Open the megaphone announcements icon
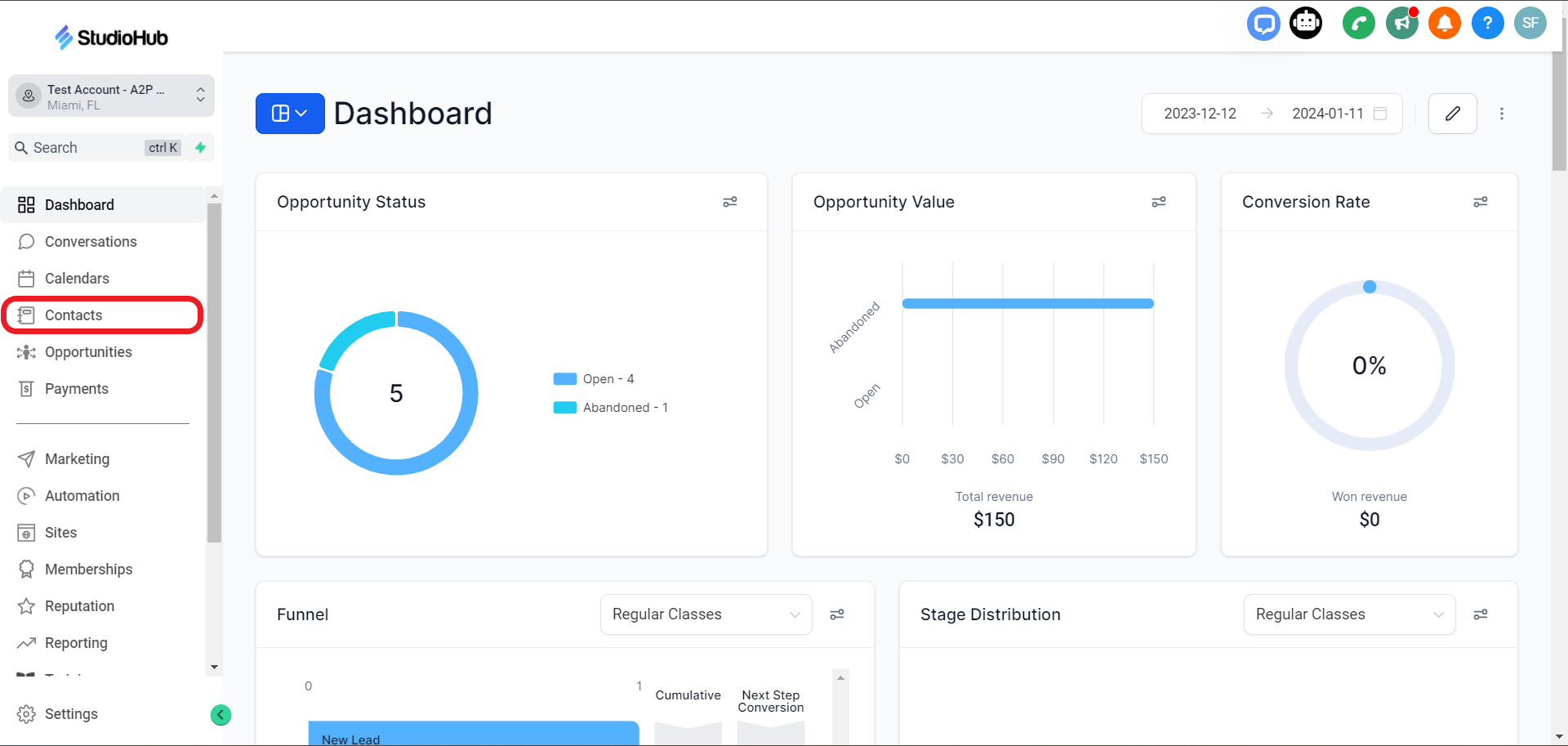 tap(1402, 23)
